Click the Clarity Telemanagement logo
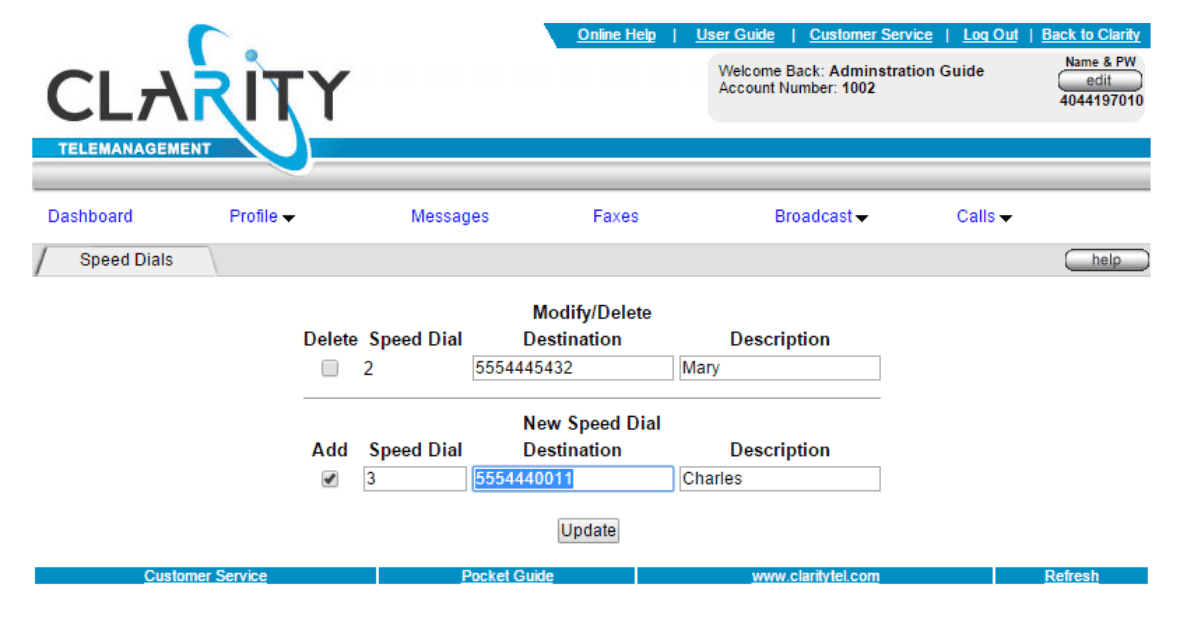The image size is (1178, 622). pos(197,98)
